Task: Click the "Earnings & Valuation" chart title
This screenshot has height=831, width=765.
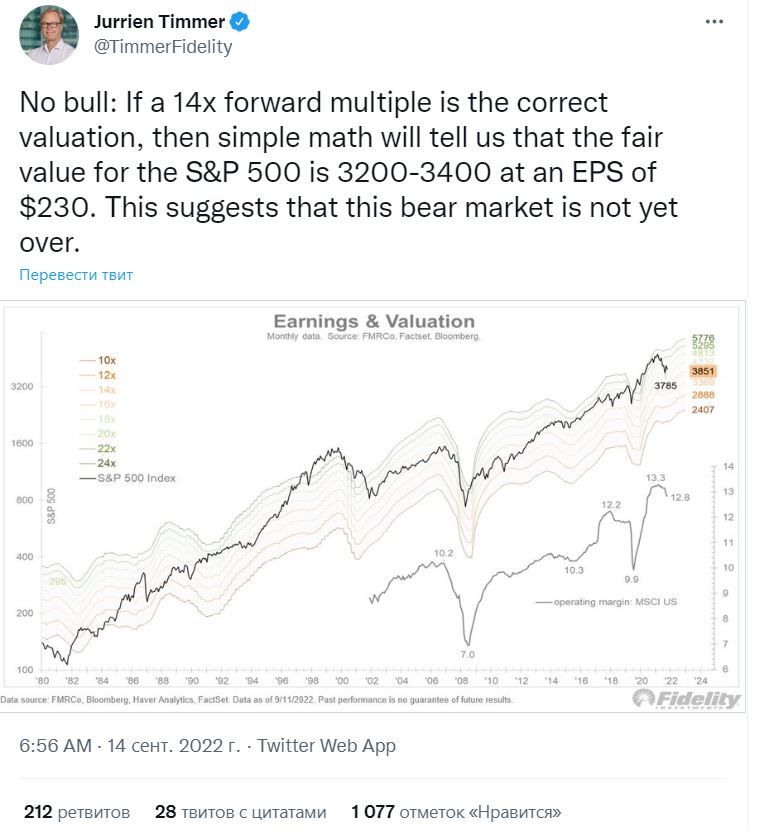Action: (374, 321)
